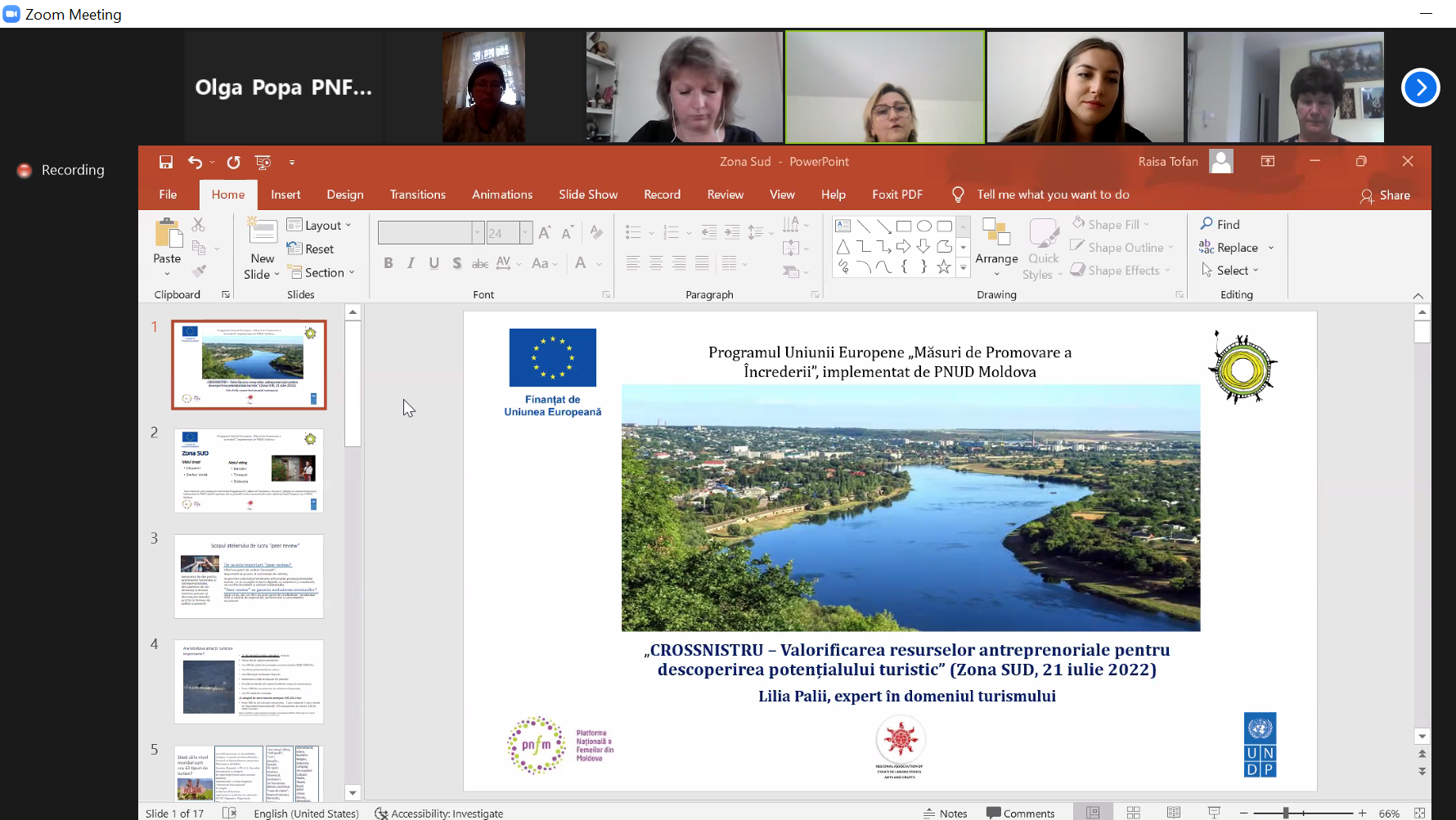Click the Find magnifier icon
The height and width of the screenshot is (820, 1456).
pos(1207,224)
